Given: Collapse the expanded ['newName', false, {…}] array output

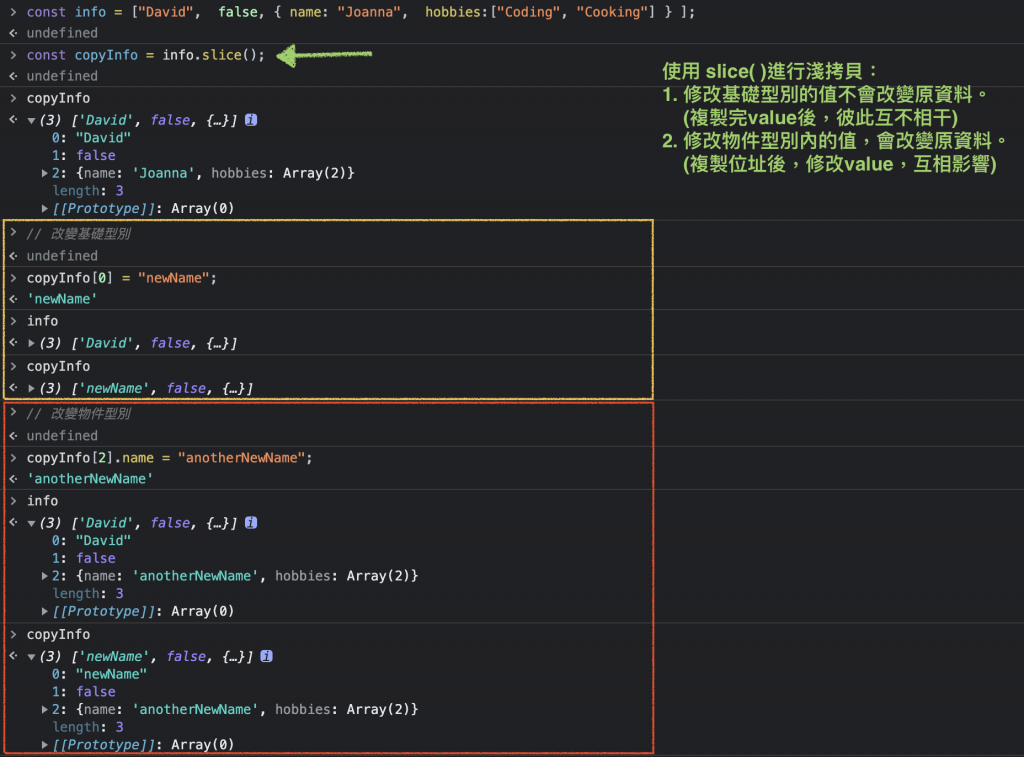Looking at the screenshot, I should pos(31,657).
